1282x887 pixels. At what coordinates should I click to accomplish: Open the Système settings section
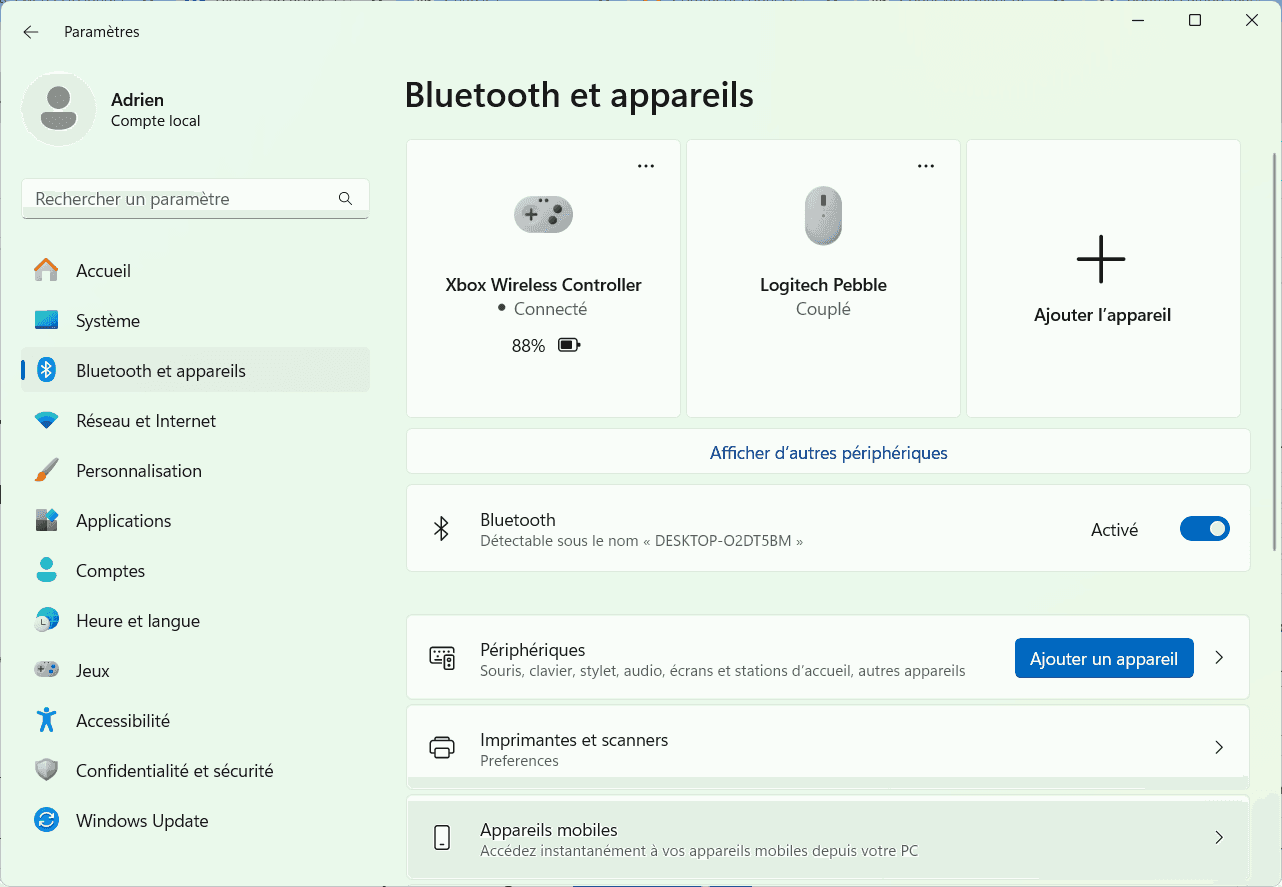click(x=195, y=321)
